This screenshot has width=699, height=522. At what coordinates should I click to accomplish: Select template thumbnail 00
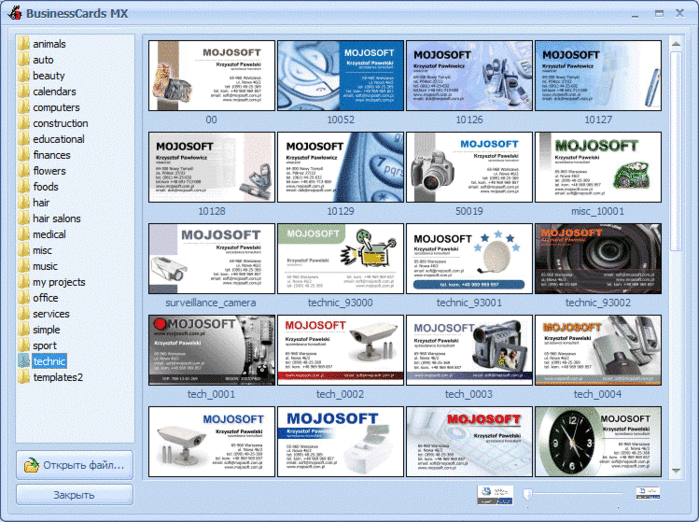[x=211, y=75]
